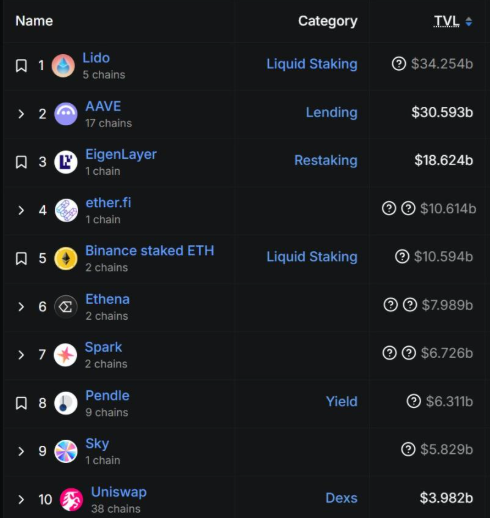Click the Category column header
The width and height of the screenshot is (490, 518).
pos(328,21)
